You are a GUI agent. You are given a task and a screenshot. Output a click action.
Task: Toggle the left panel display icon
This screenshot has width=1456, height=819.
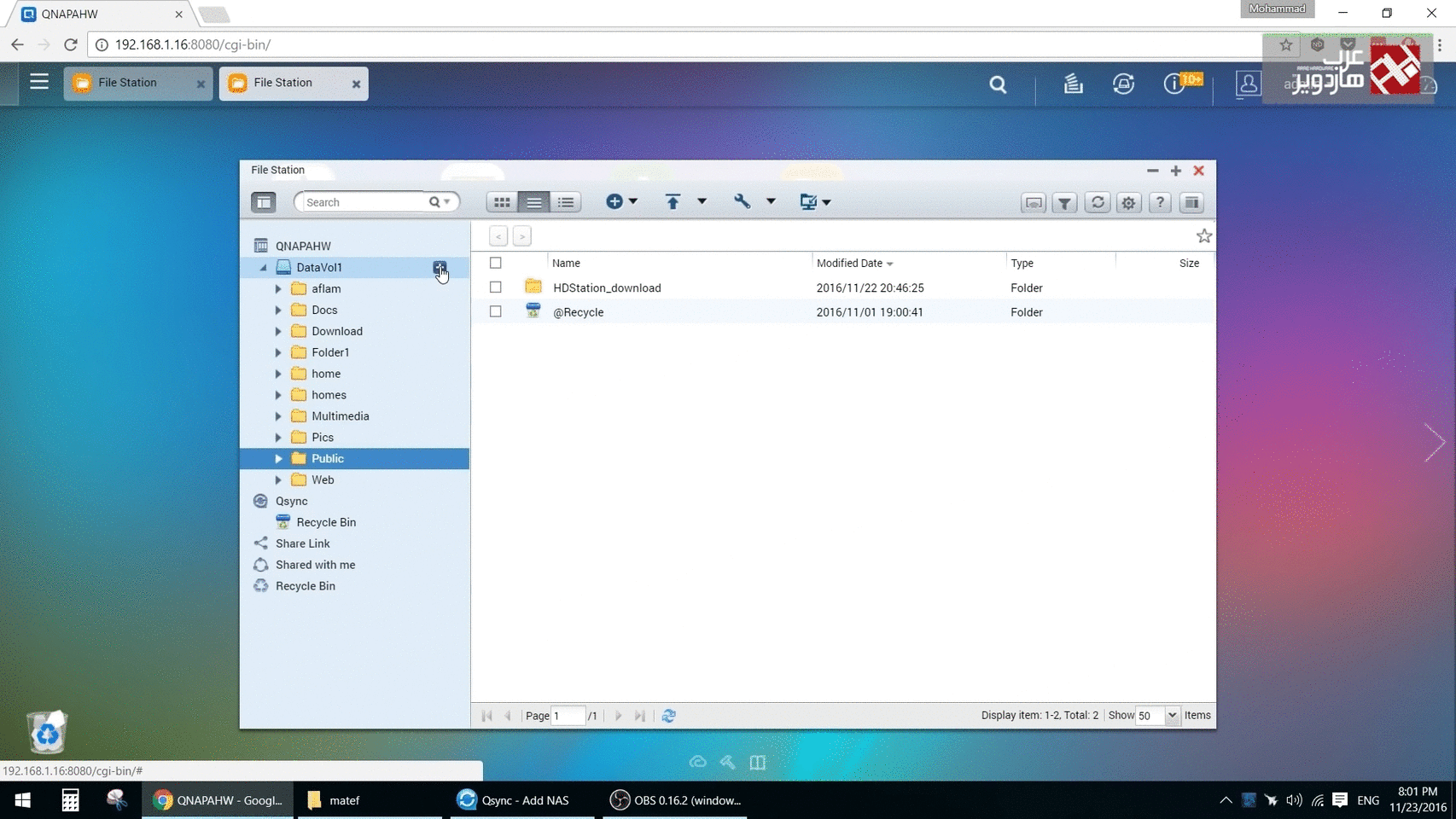point(263,202)
